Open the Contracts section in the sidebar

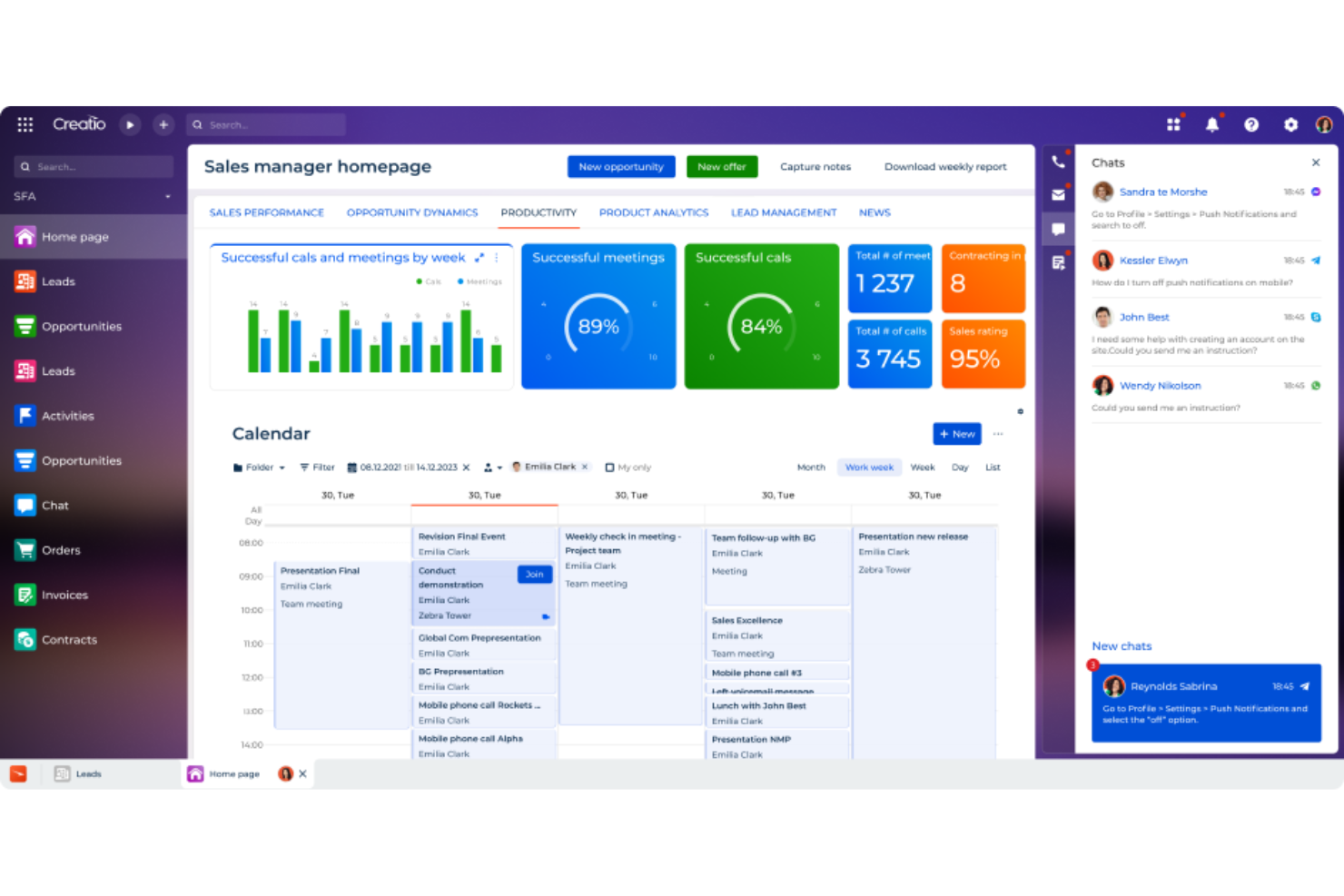(x=70, y=639)
